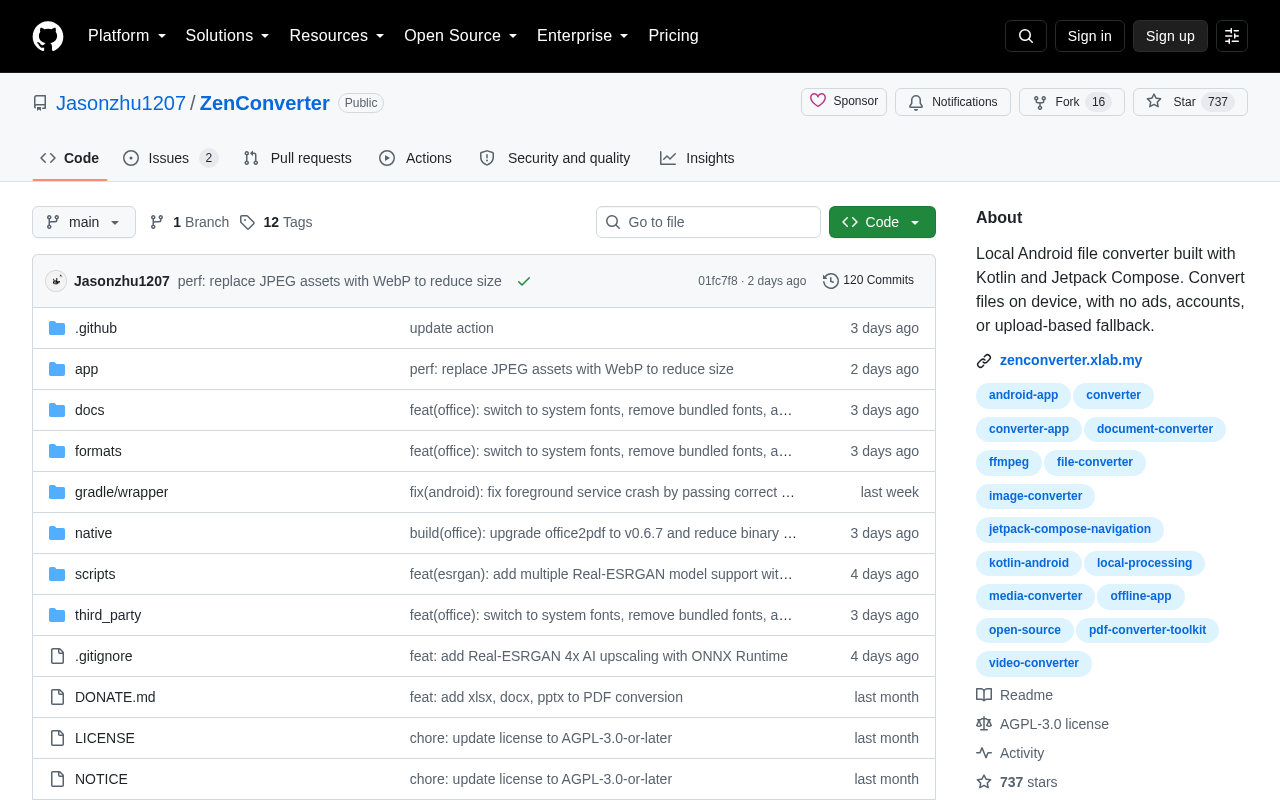Image resolution: width=1280 pixels, height=800 pixels.
Task: Open the .github folder
Action: [x=96, y=328]
